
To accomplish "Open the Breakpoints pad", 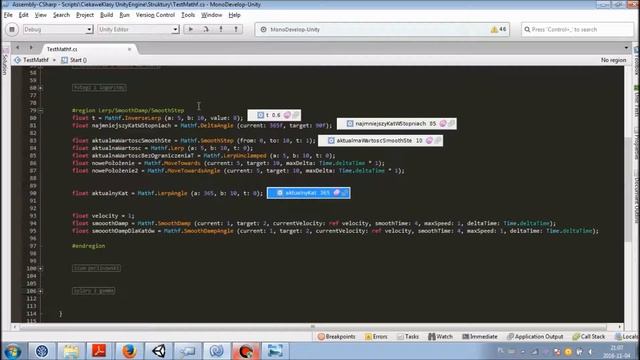I will point(337,337).
